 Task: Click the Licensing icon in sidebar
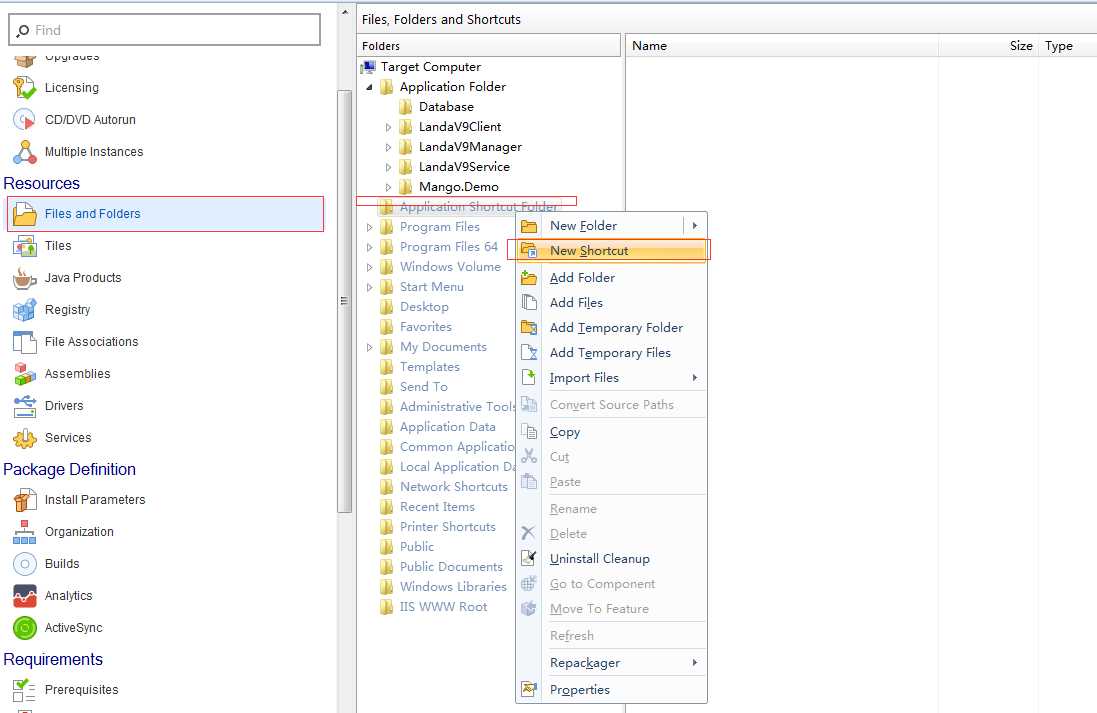click(24, 88)
